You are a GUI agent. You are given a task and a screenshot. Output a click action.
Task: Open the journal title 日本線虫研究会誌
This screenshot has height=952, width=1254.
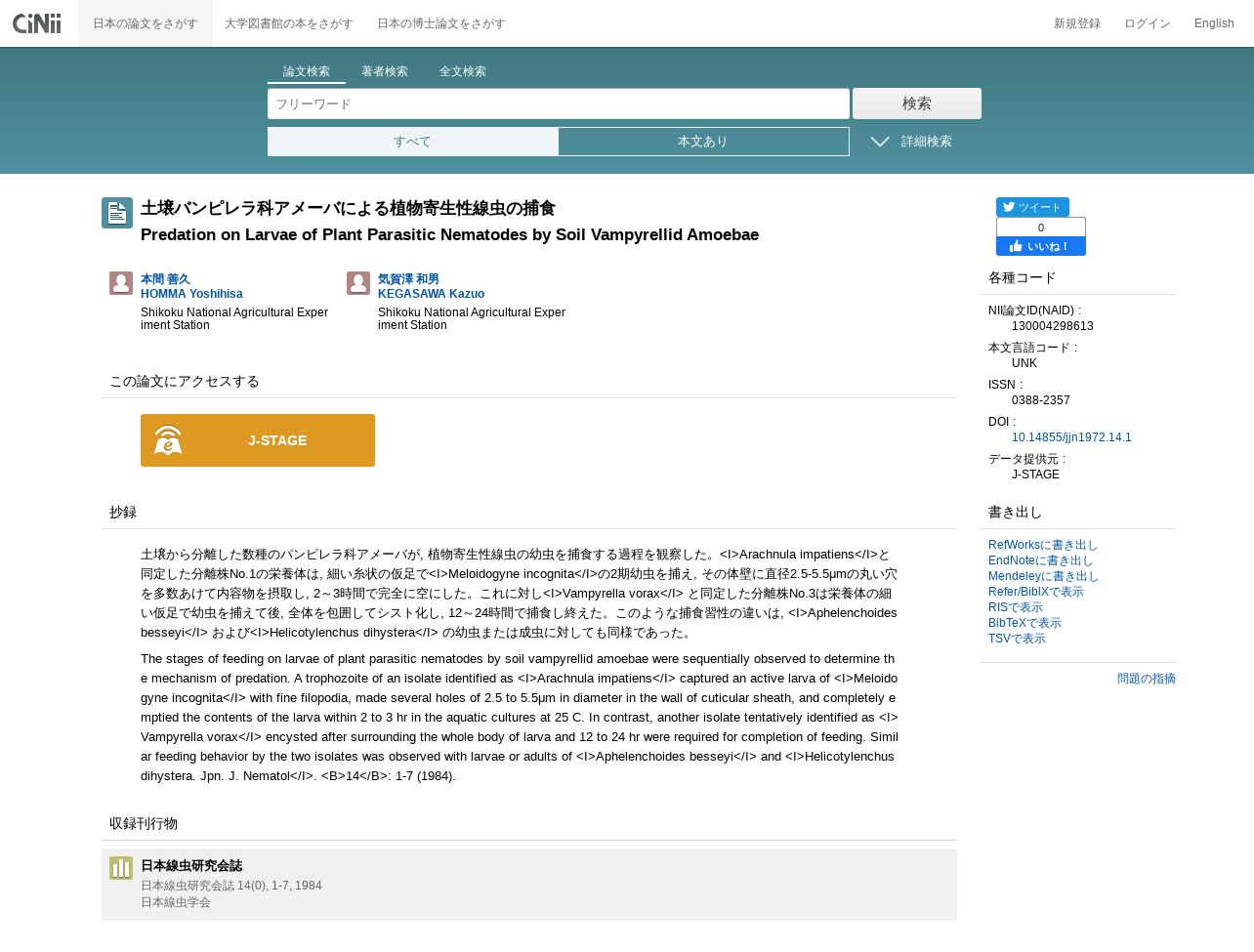coord(191,866)
